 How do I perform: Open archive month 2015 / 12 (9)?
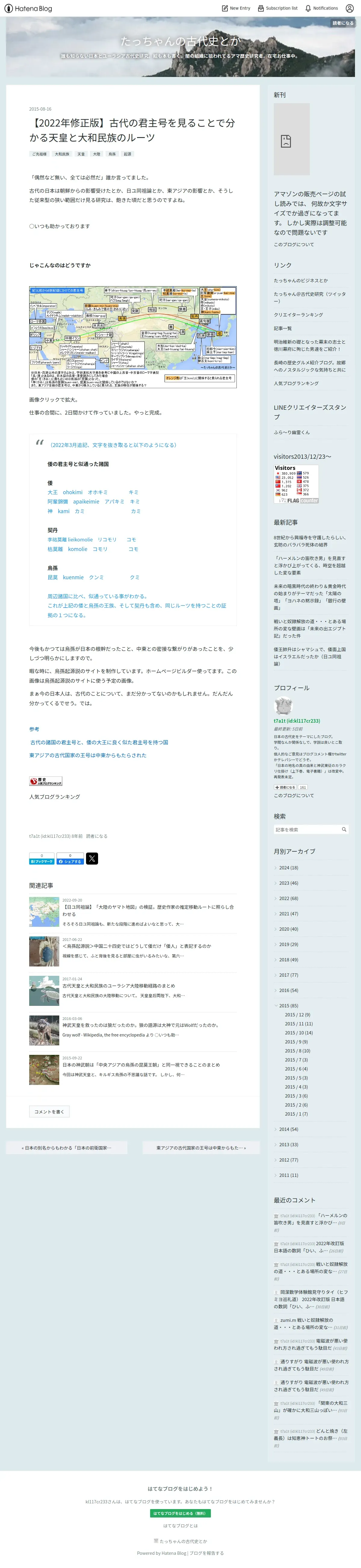point(298,1015)
